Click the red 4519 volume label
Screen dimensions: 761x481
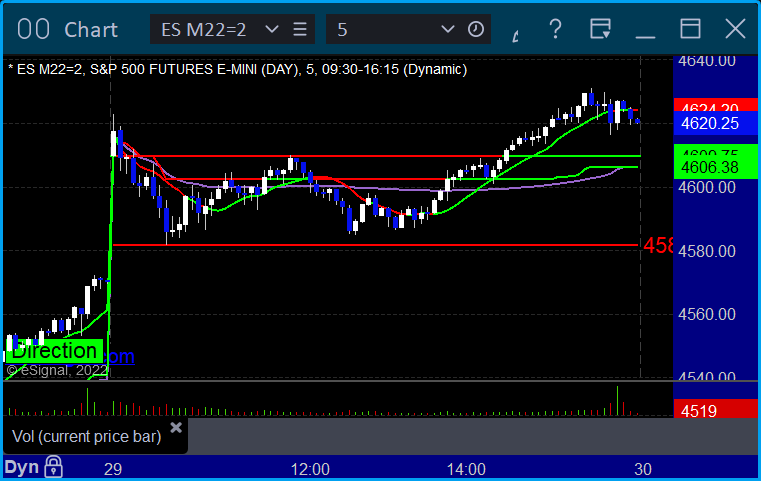[x=715, y=411]
